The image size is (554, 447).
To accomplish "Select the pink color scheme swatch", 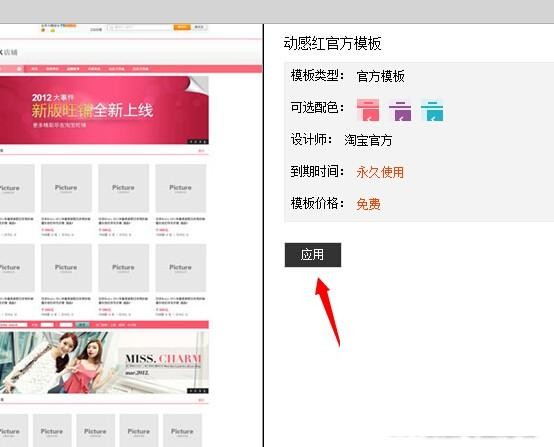I will [368, 110].
